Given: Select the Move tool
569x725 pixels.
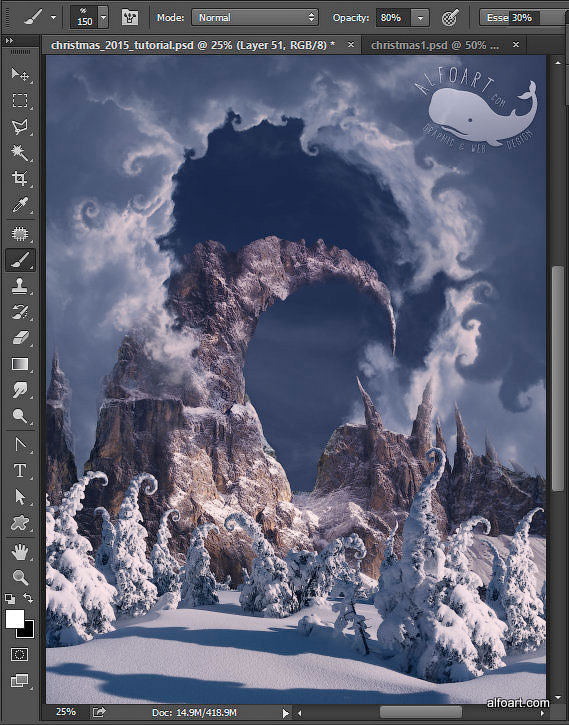Looking at the screenshot, I should point(20,74).
